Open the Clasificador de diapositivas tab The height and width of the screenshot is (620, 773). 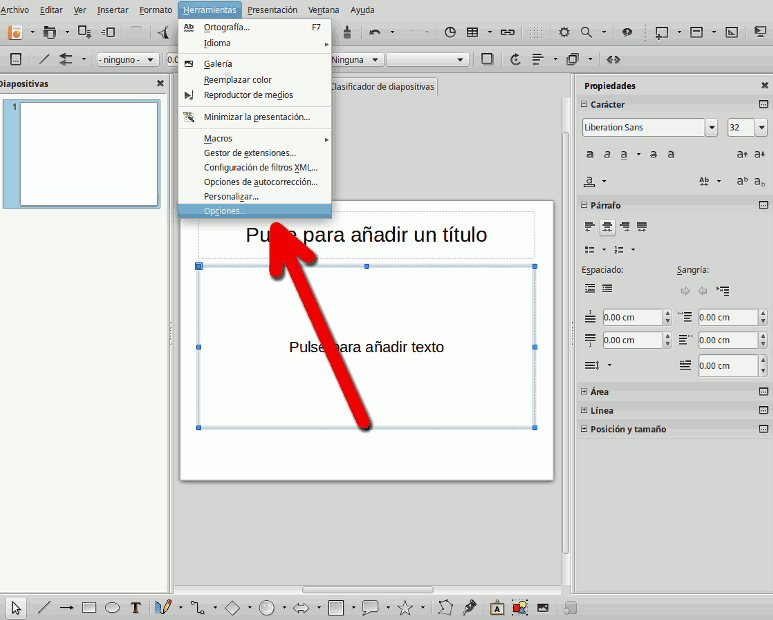(x=382, y=87)
